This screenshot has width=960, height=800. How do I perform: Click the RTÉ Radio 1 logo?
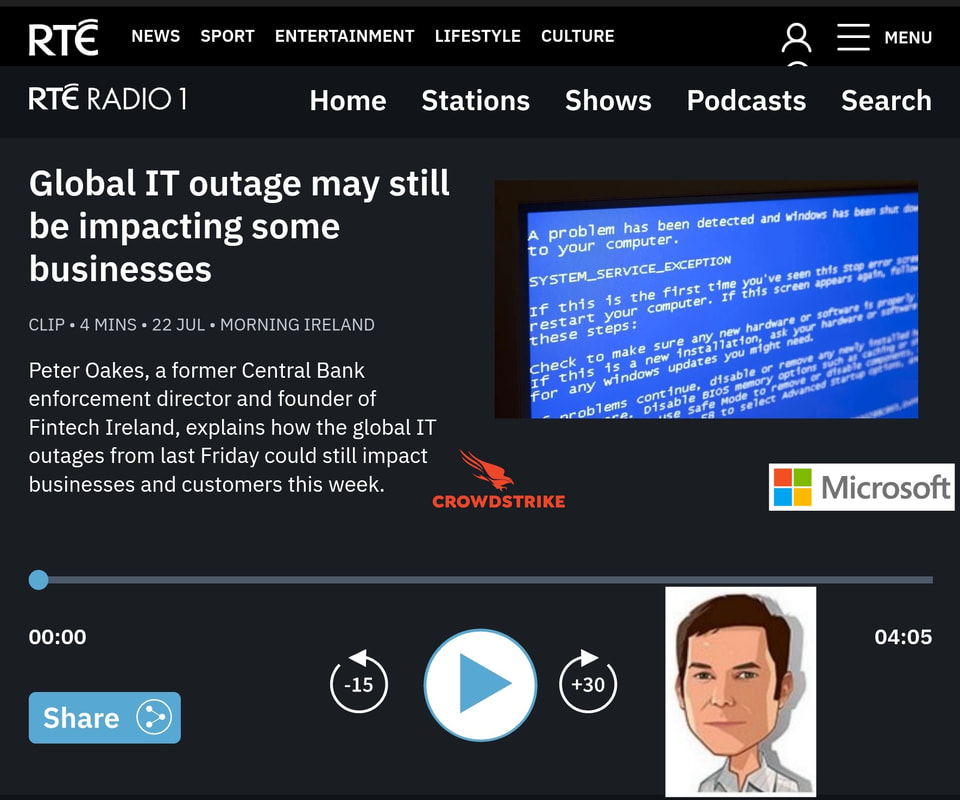click(x=108, y=99)
